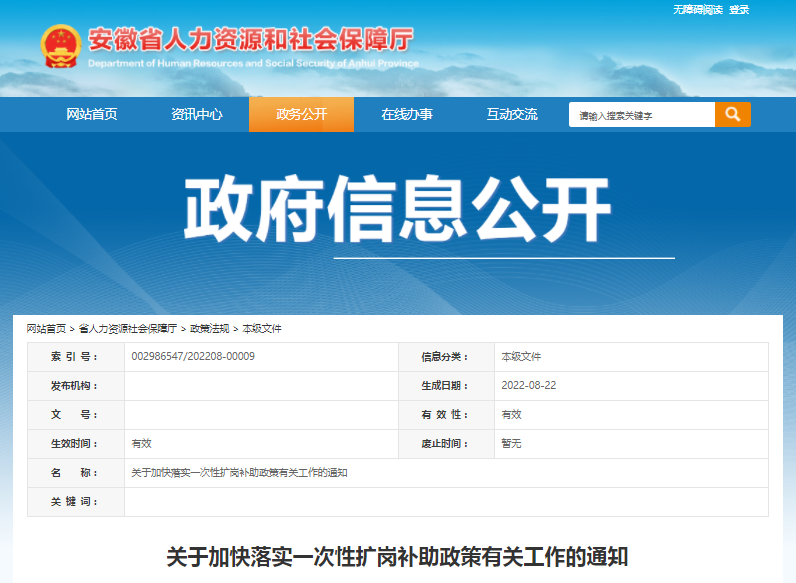Focus the search keyword input field
This screenshot has height=583, width=796.
[x=642, y=115]
